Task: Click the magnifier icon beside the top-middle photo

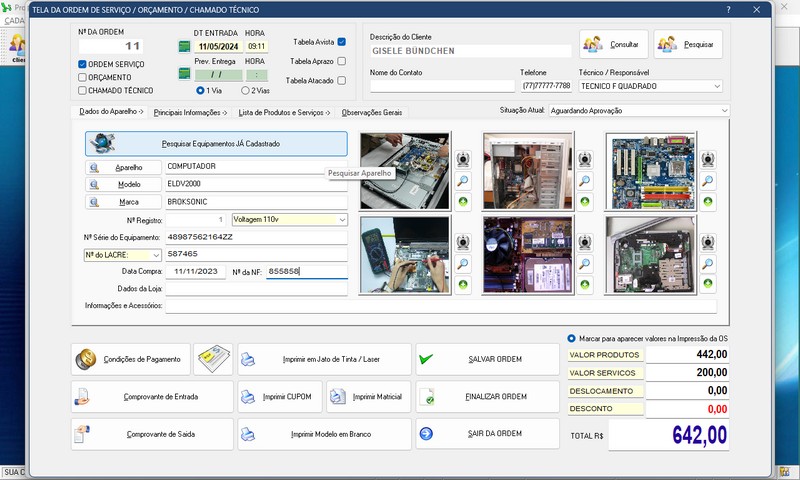Action: (585, 181)
